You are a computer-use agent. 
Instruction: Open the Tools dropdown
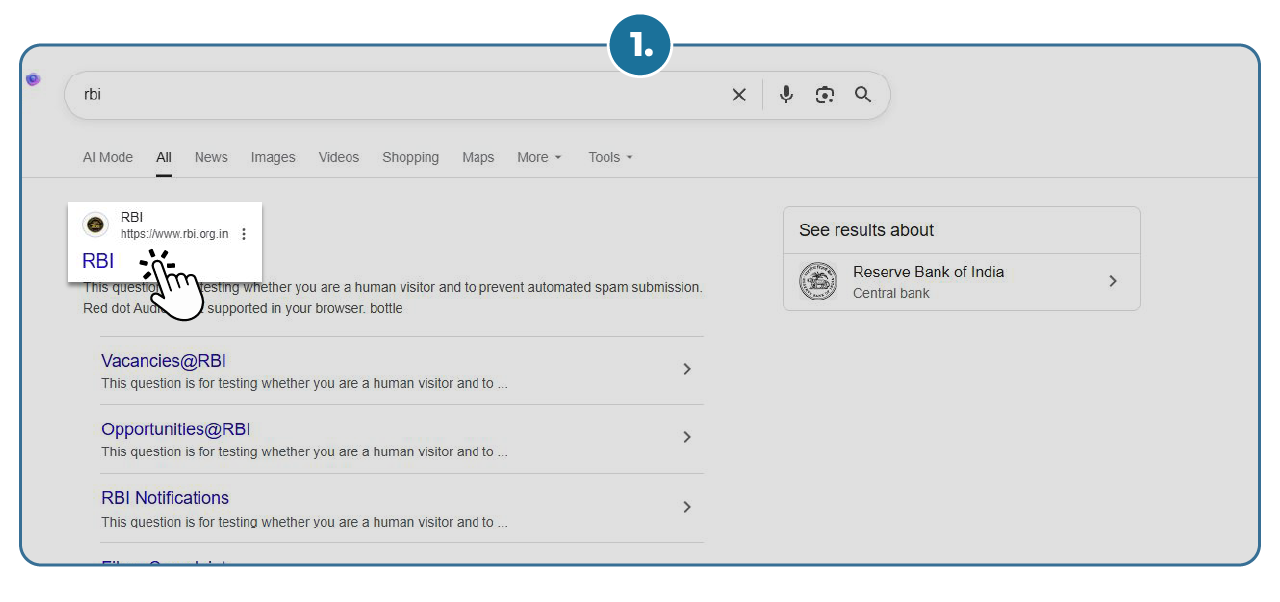pyautogui.click(x=610, y=157)
